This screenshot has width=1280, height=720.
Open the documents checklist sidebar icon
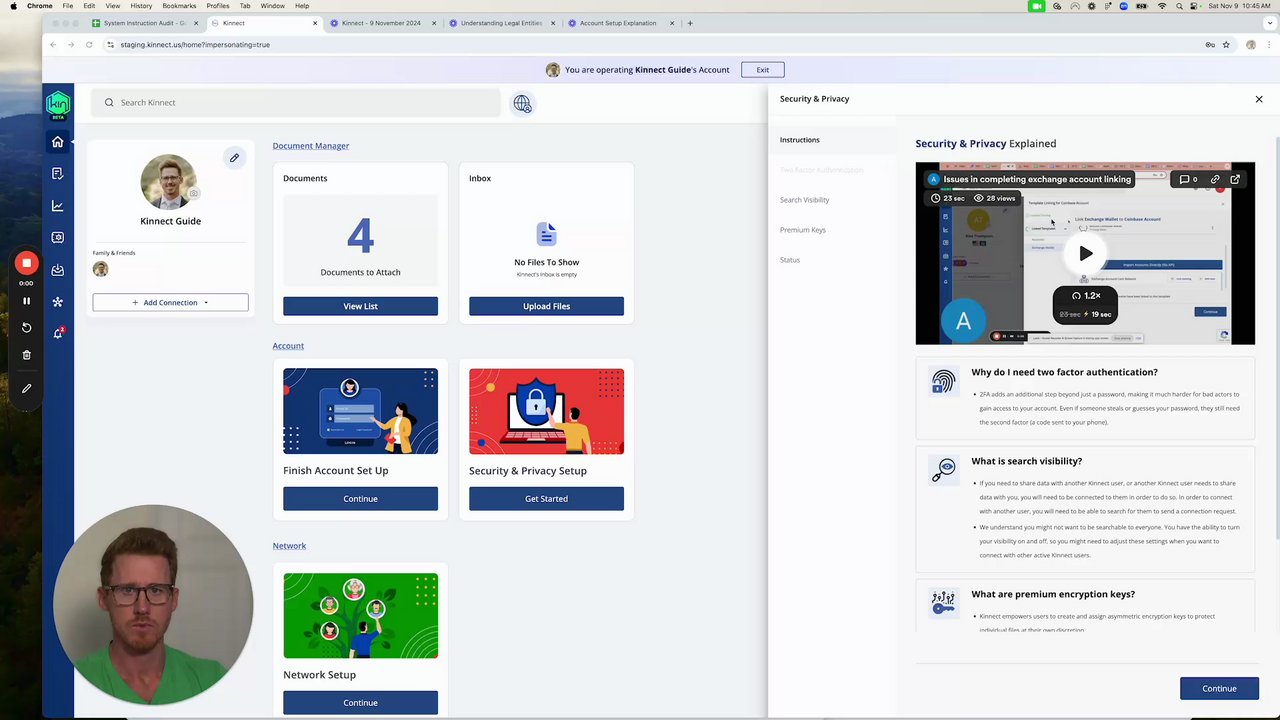tap(57, 174)
